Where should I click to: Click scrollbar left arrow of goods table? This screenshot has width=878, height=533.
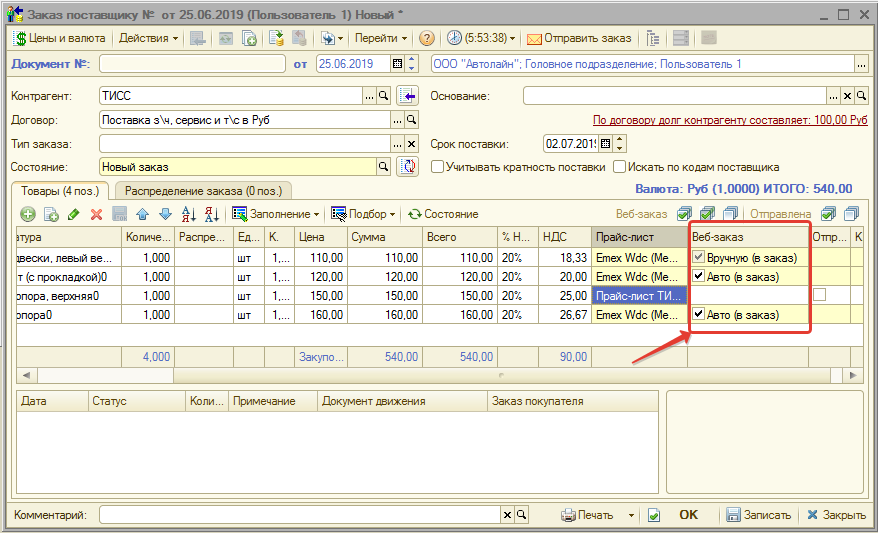click(26, 375)
